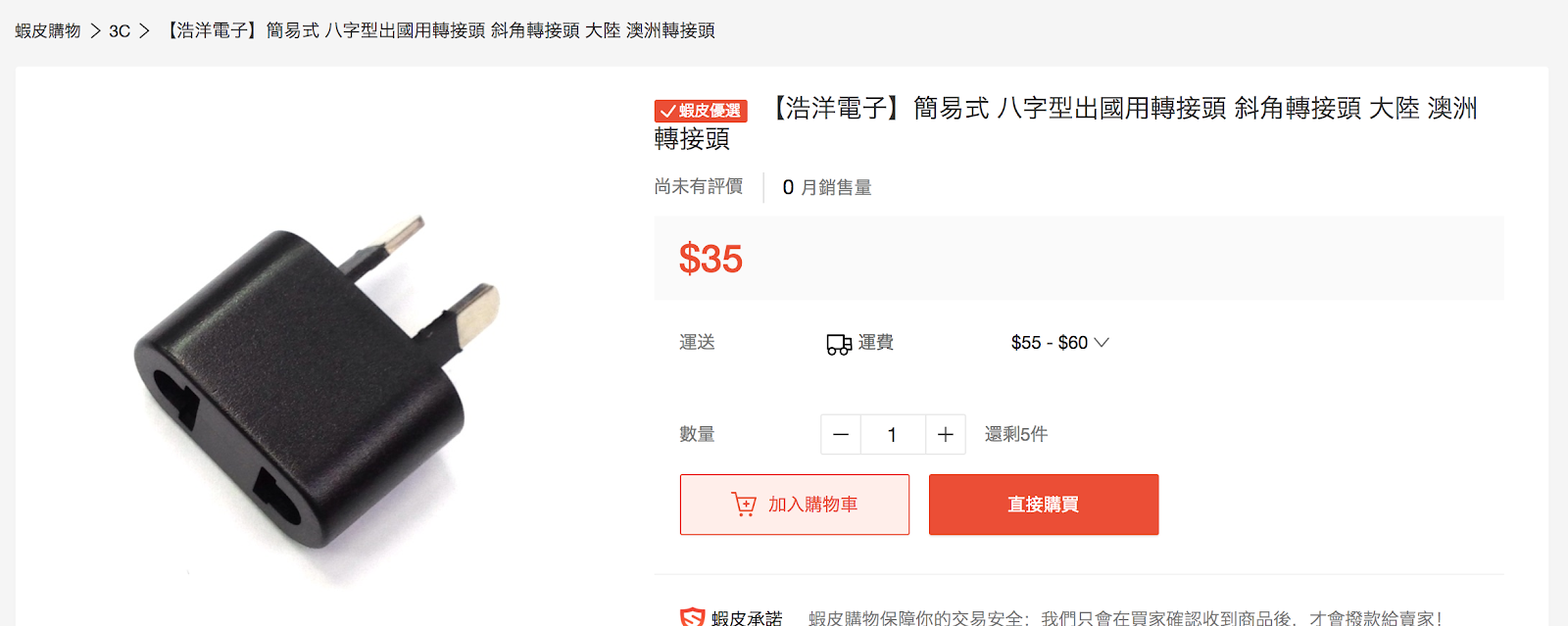Open the 蝦皮購物 breadcrumb link
Screen dimensions: 1568x626
click(48, 31)
